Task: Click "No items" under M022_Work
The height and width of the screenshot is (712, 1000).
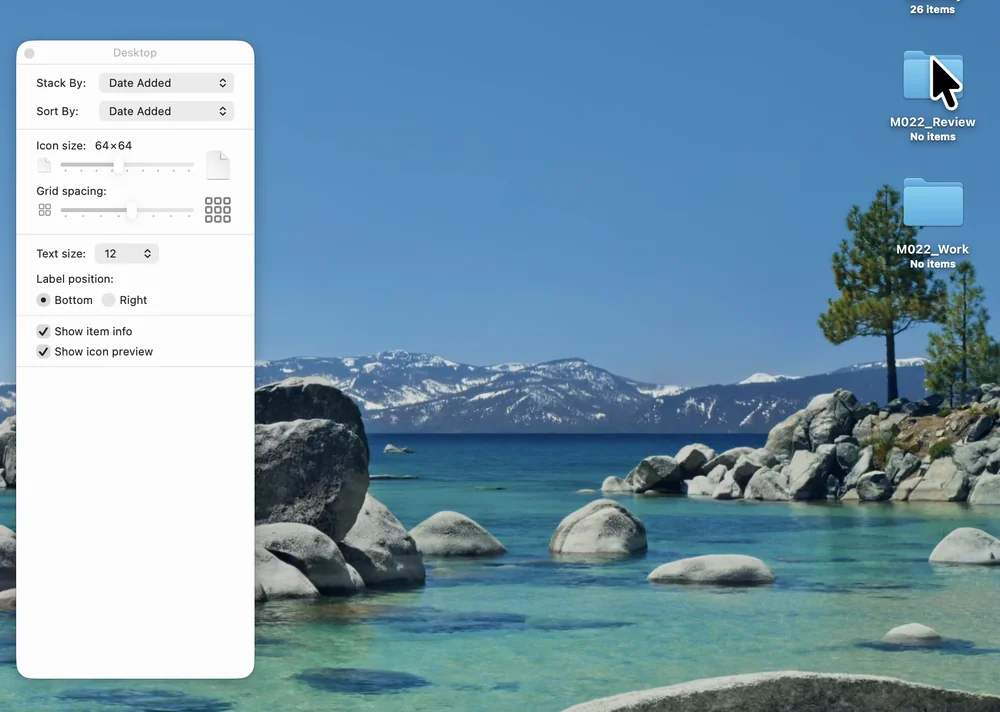Action: (x=932, y=263)
